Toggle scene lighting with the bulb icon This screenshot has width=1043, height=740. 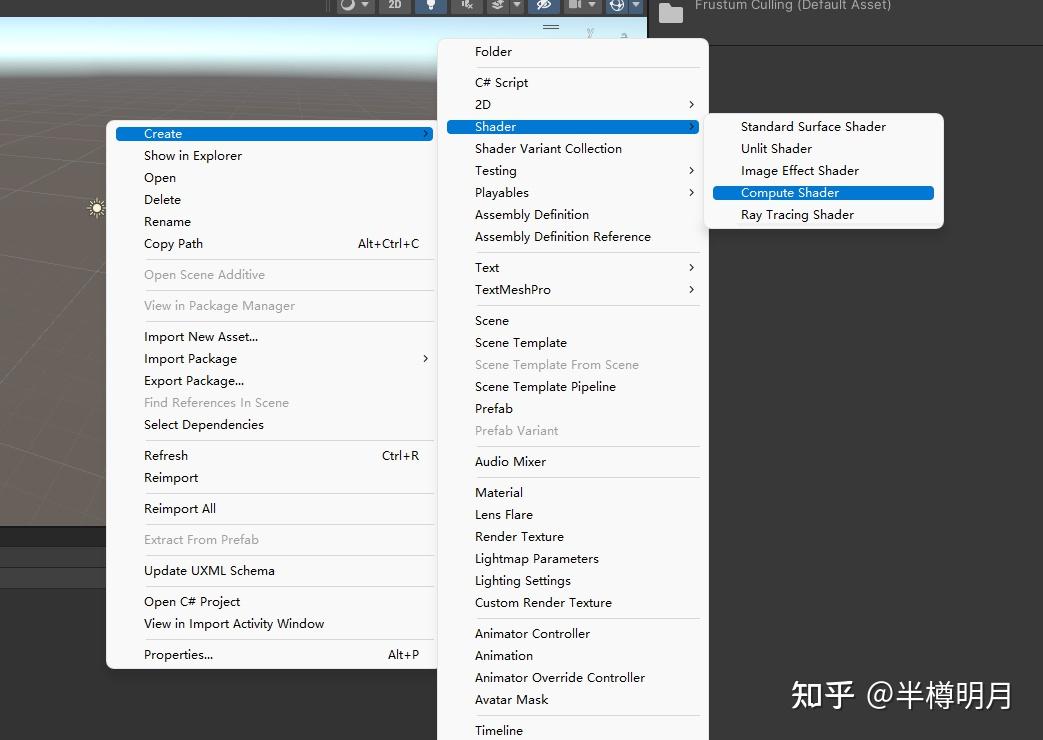point(431,6)
